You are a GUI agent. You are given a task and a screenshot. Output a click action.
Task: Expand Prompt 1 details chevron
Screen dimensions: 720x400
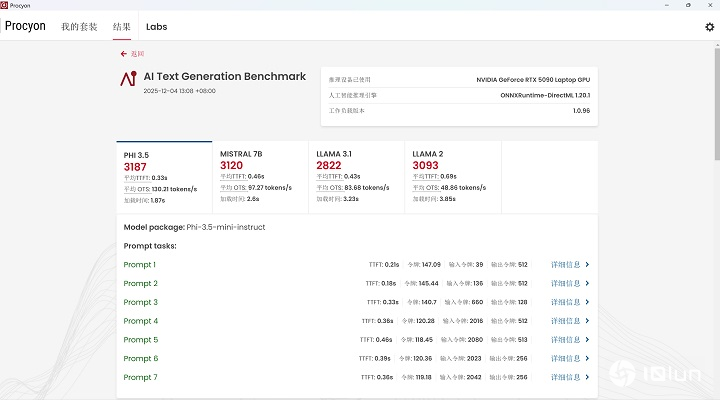pos(587,265)
